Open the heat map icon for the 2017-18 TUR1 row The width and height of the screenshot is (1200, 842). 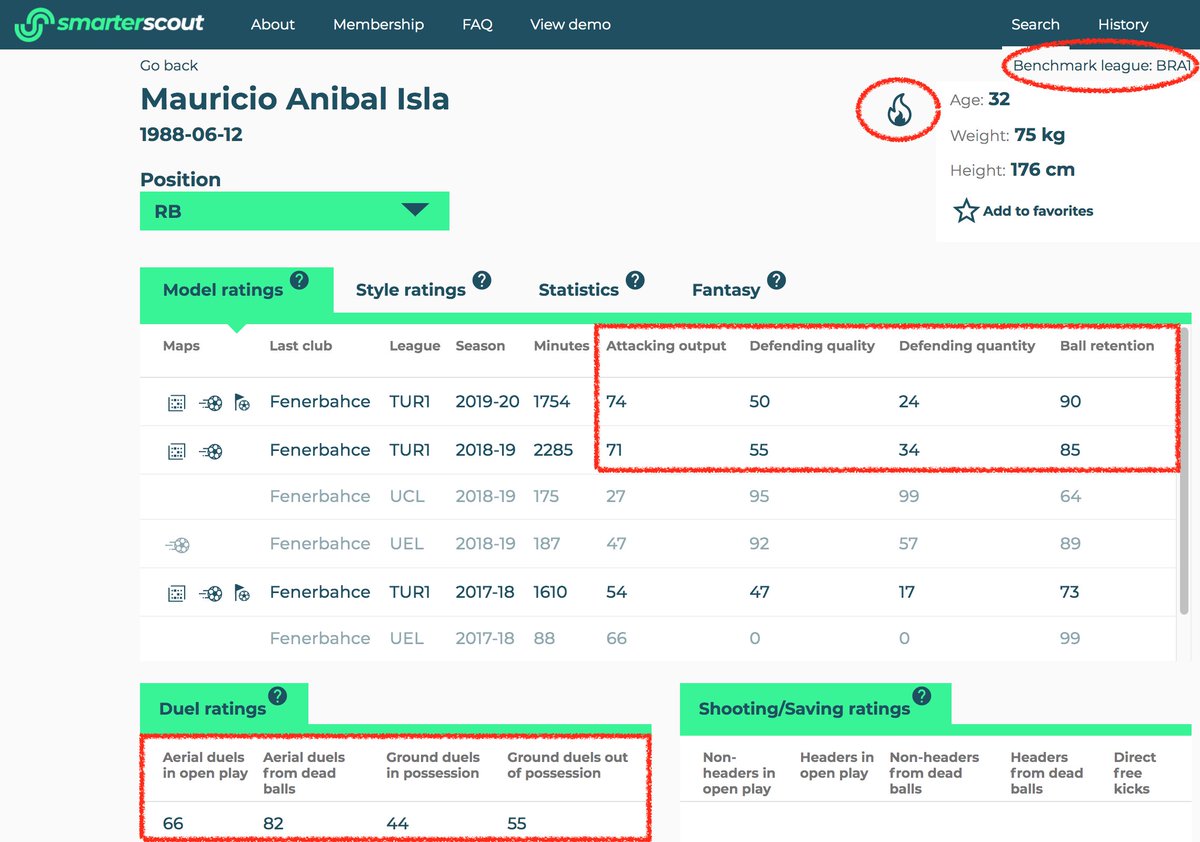click(176, 594)
